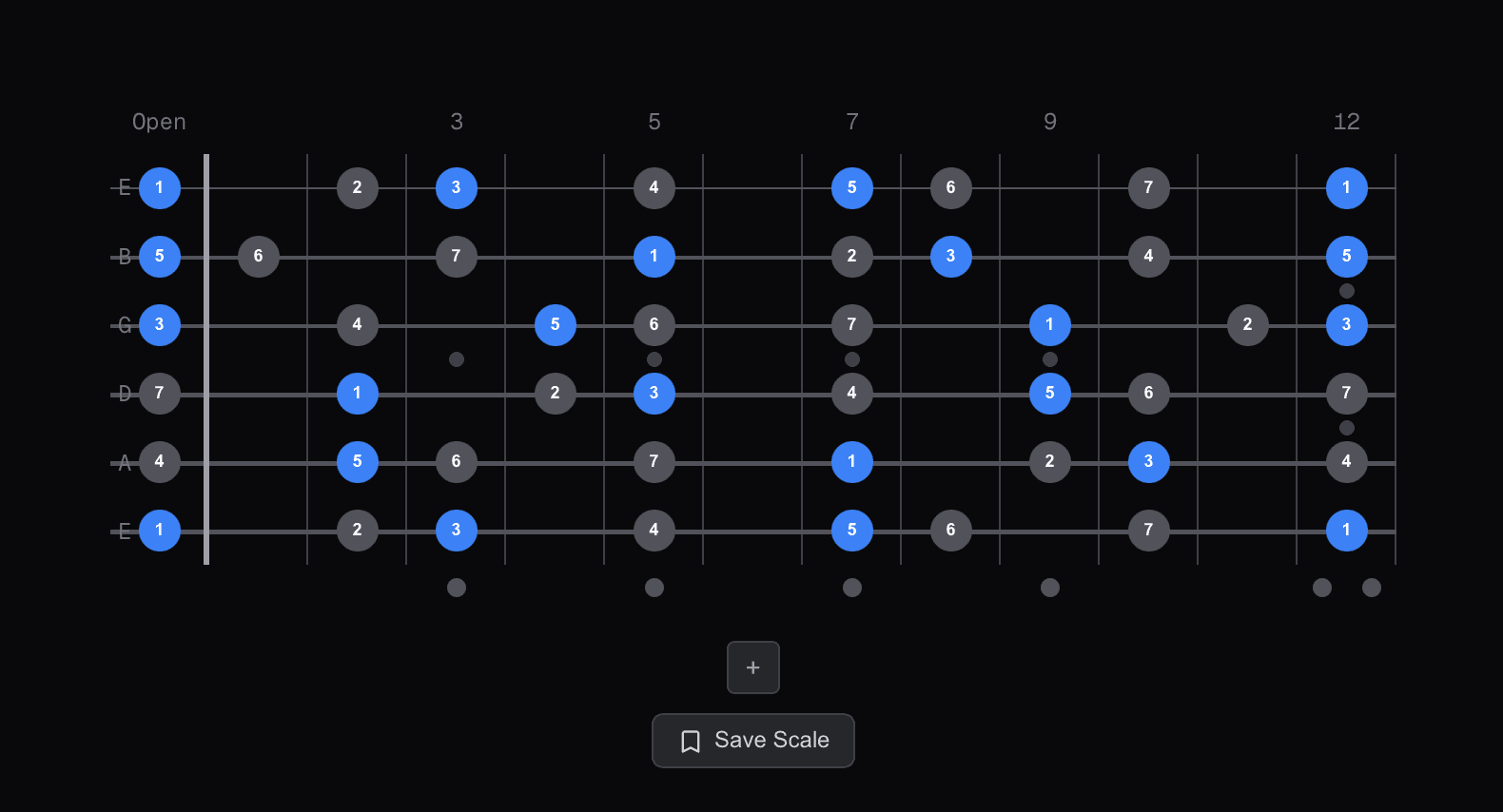Click the blue 3 marker on high E at fret 4
Image resolution: width=1503 pixels, height=812 pixels.
click(457, 187)
